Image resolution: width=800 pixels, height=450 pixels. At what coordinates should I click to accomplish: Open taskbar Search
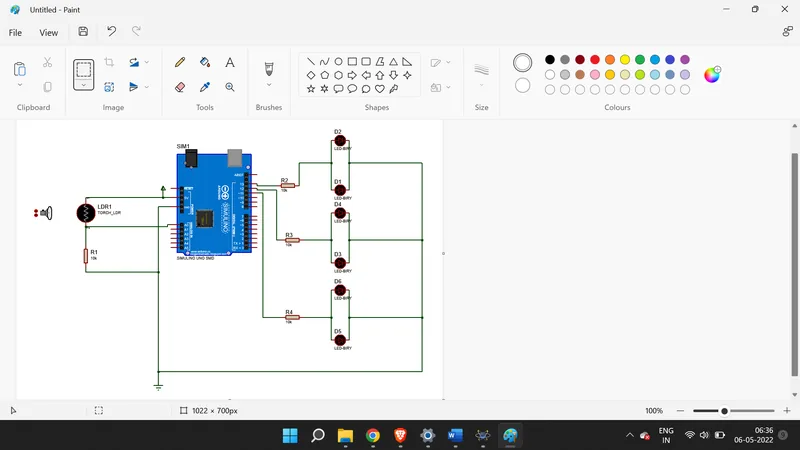click(317, 436)
